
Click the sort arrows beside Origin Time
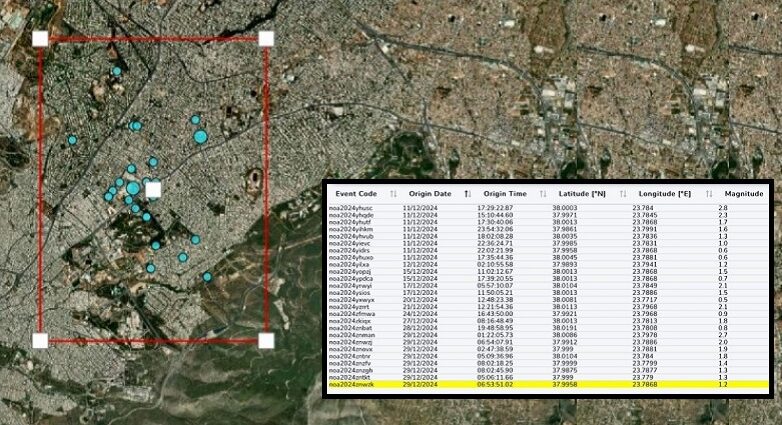(542, 193)
